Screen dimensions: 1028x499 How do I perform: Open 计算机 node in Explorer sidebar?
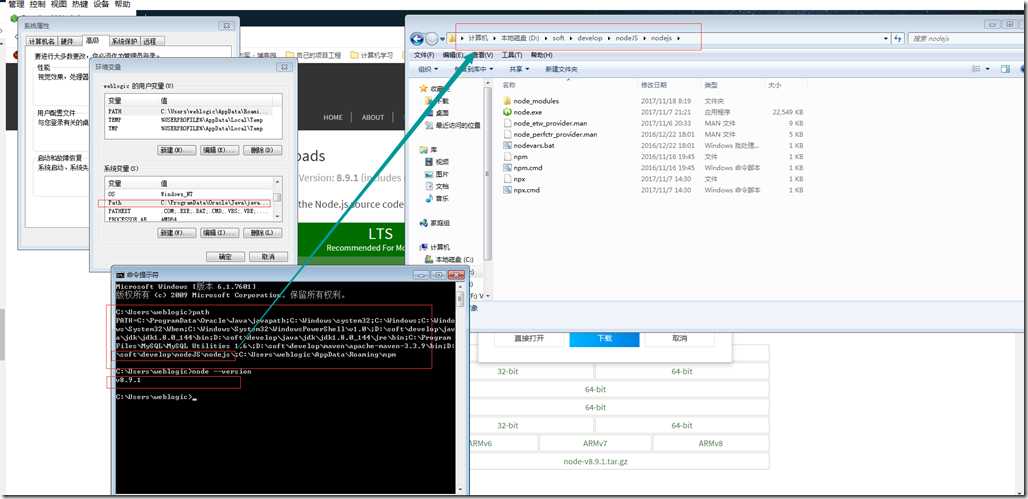[435, 247]
